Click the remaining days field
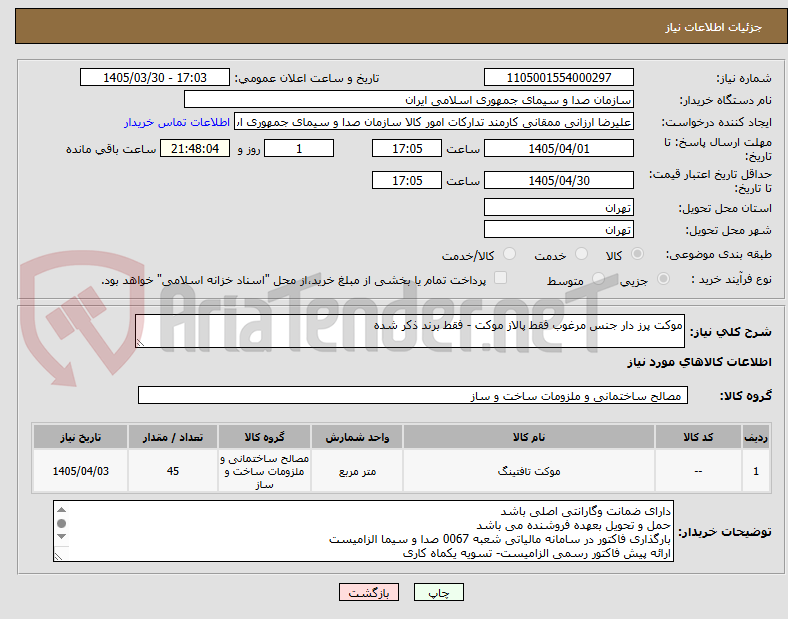Screen dimensions: 788x619 [x=299, y=149]
